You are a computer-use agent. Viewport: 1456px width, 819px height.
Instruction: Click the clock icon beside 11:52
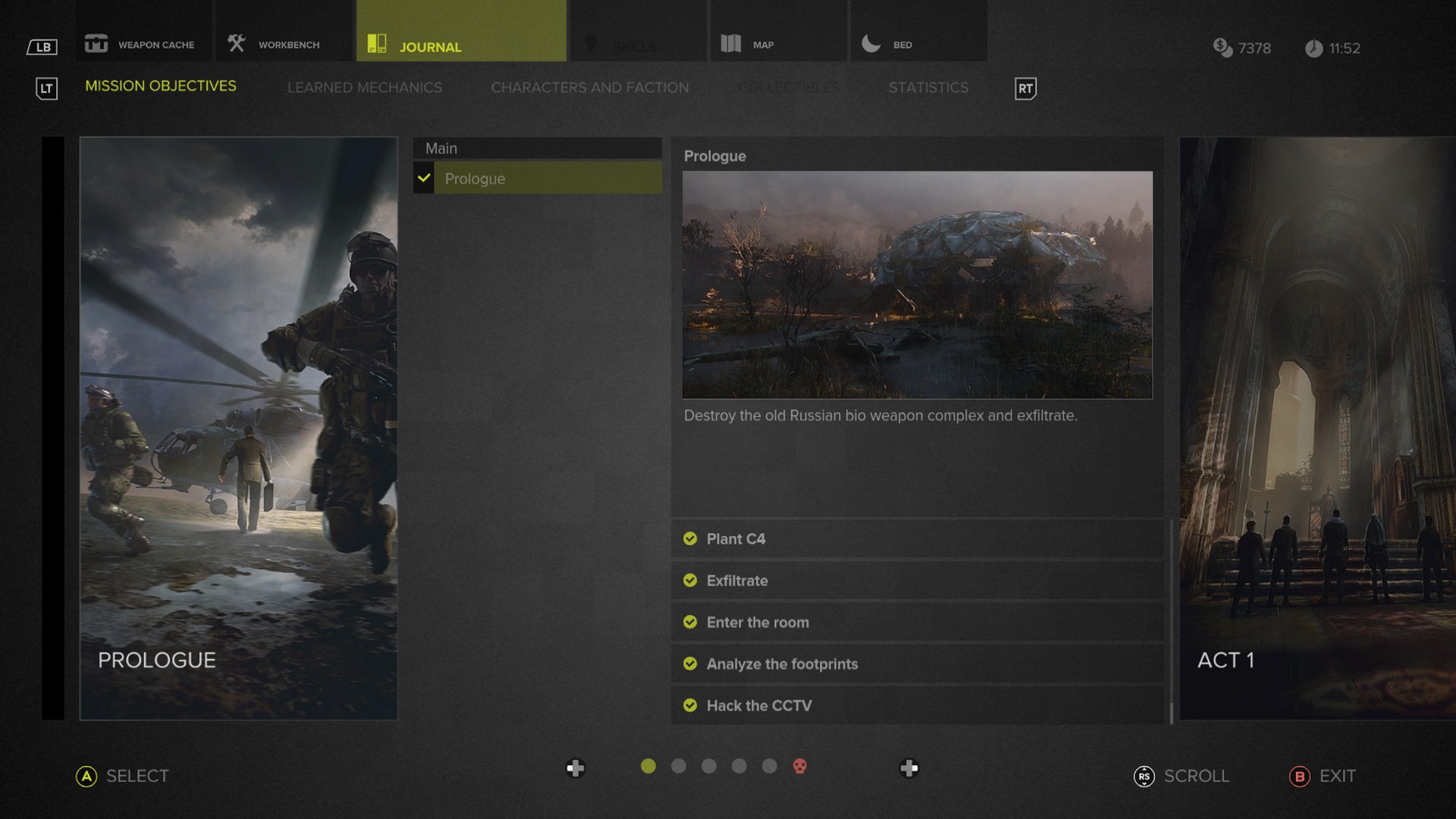pyautogui.click(x=1314, y=49)
